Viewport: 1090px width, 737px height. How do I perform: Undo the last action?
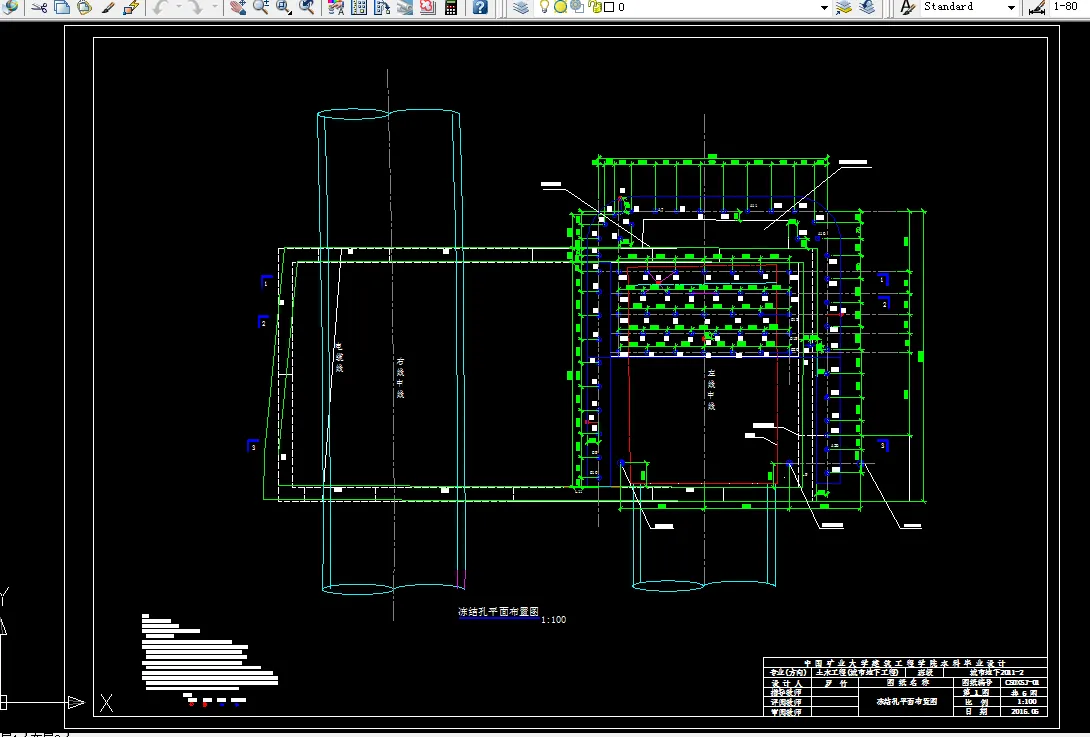[160, 7]
